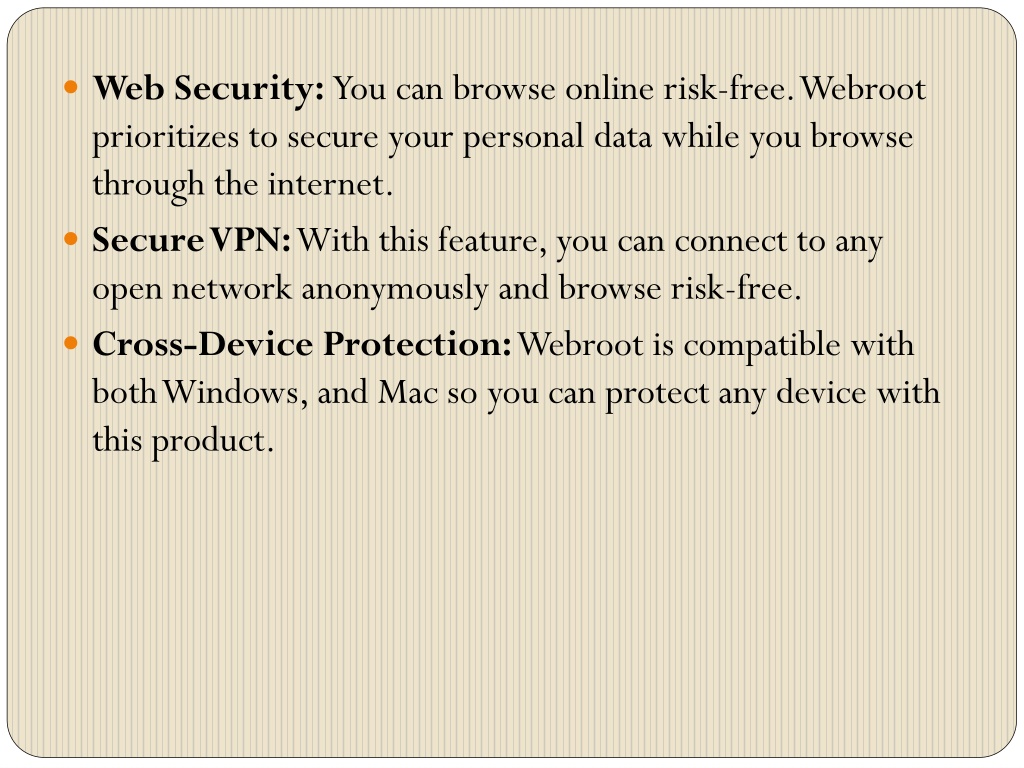Click the text "this product."
Image resolution: width=1024 pixels, height=768 pixels.
(182, 441)
